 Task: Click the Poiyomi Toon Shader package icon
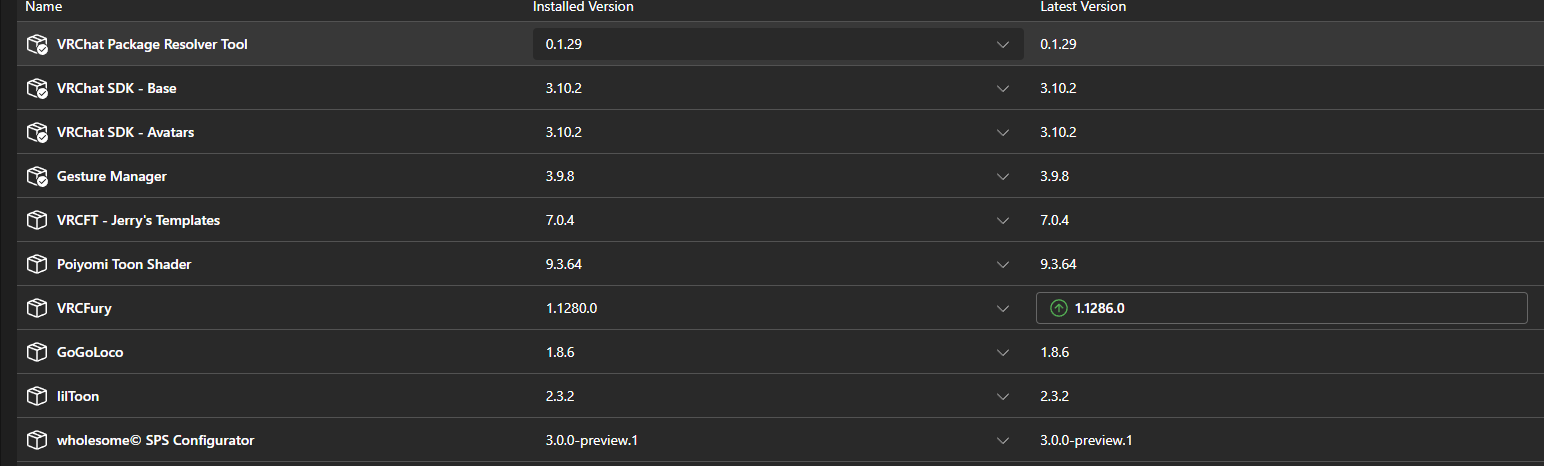pyautogui.click(x=37, y=264)
